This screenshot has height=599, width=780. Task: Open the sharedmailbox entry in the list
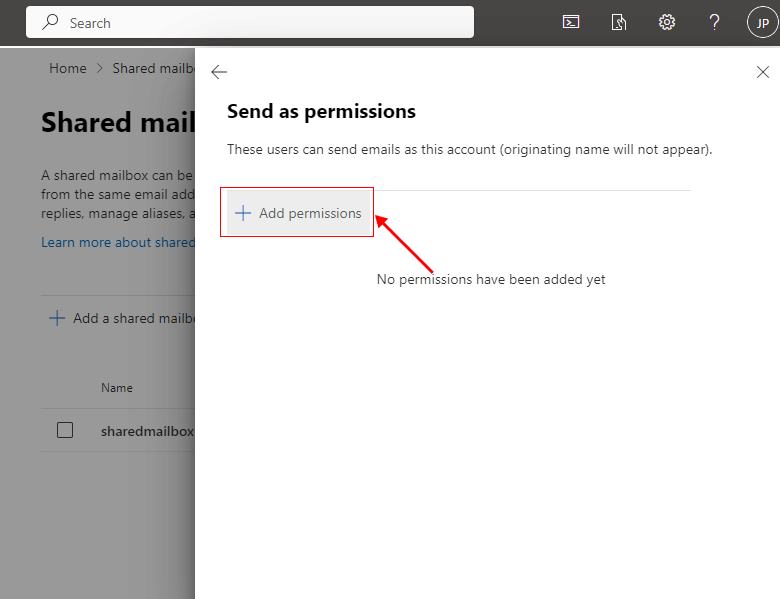click(x=147, y=431)
